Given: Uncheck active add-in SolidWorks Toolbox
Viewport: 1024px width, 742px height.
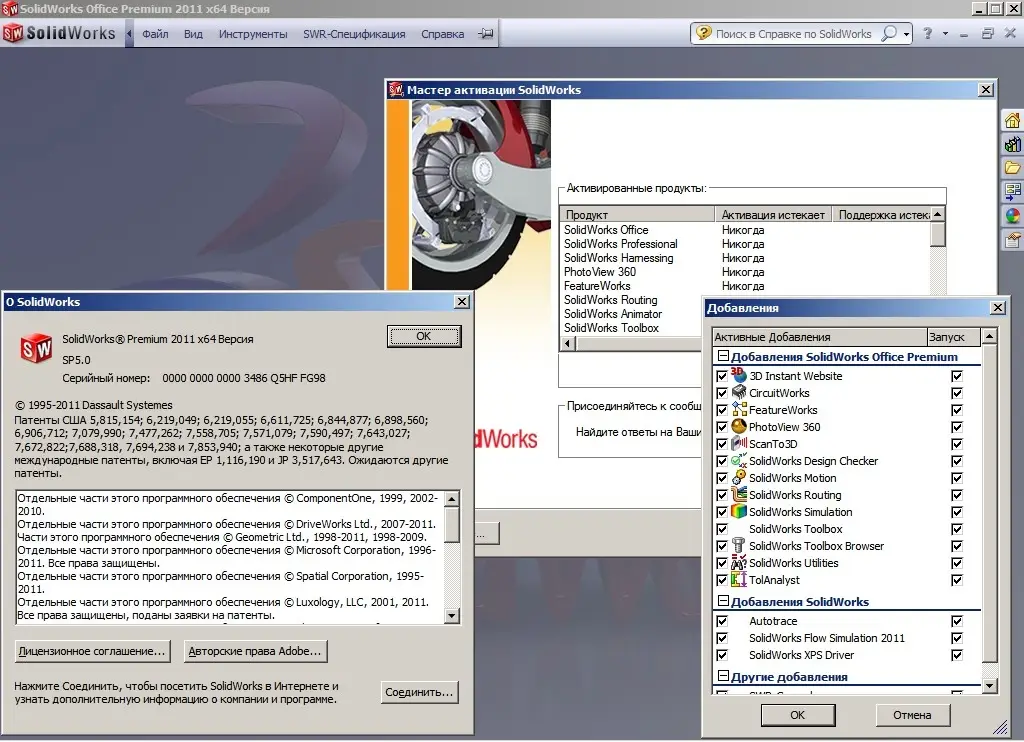Looking at the screenshot, I should 722,529.
